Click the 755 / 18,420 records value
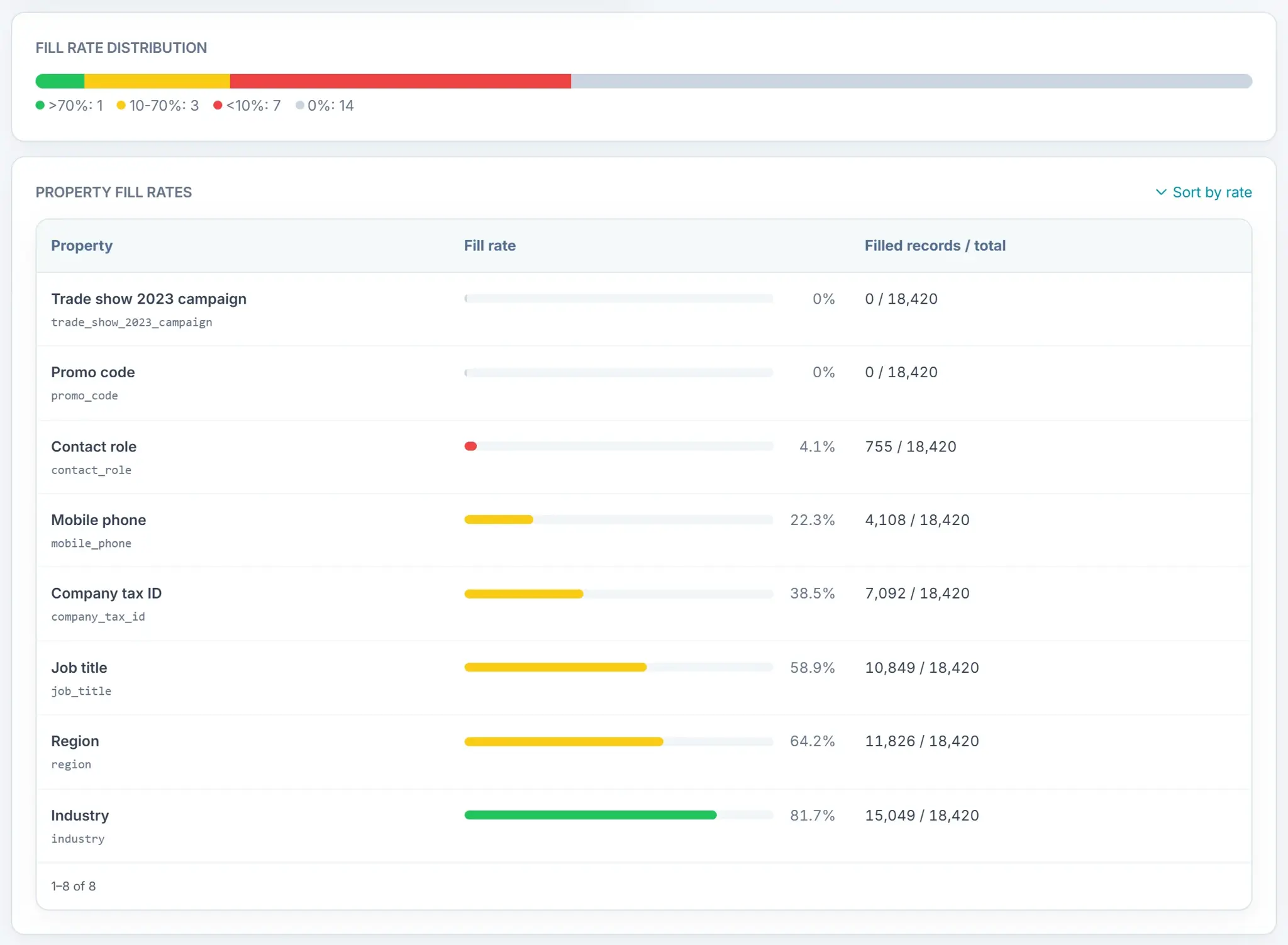1288x945 pixels. 911,446
